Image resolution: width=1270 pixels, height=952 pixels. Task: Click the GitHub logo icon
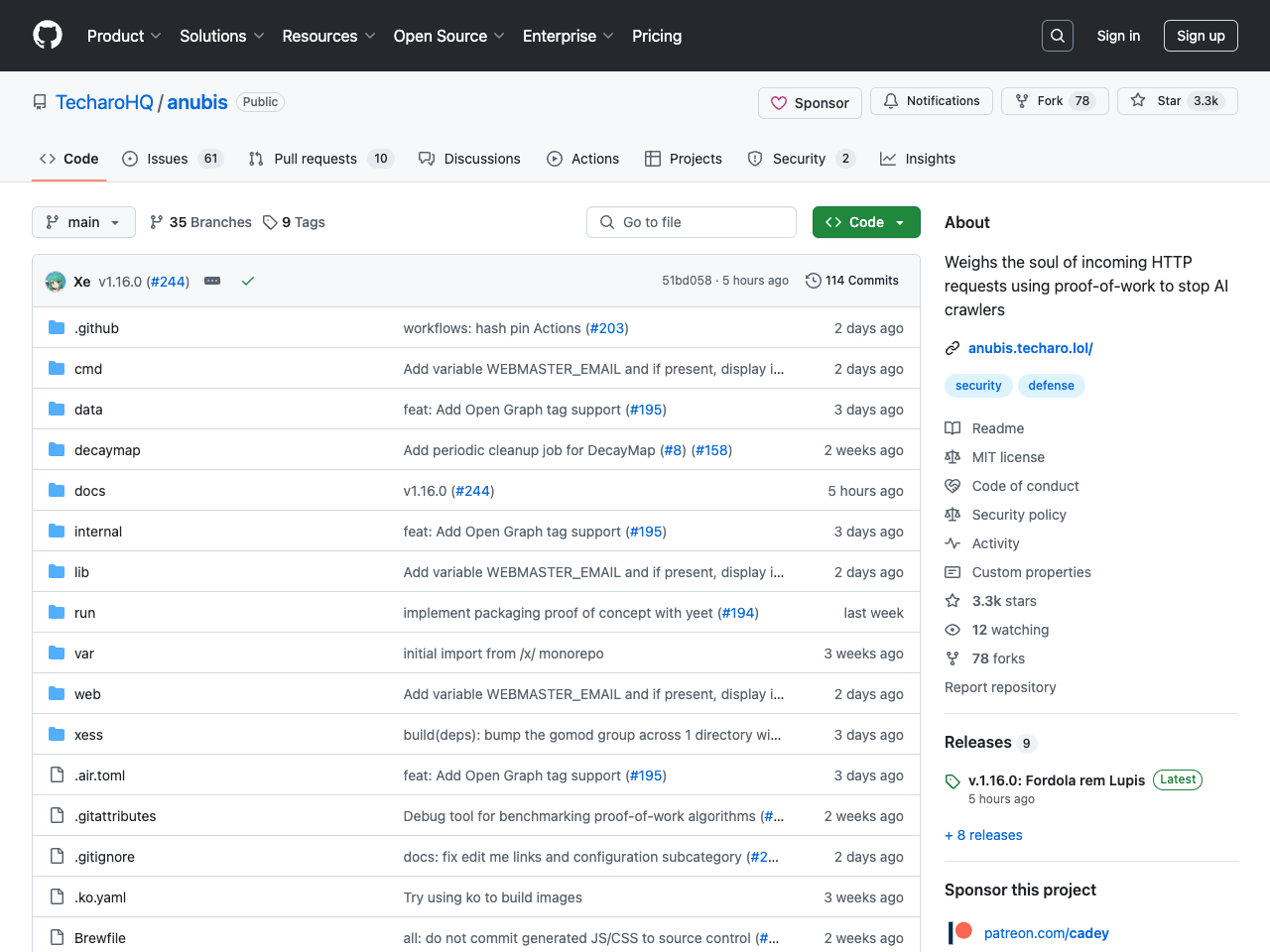click(x=48, y=36)
